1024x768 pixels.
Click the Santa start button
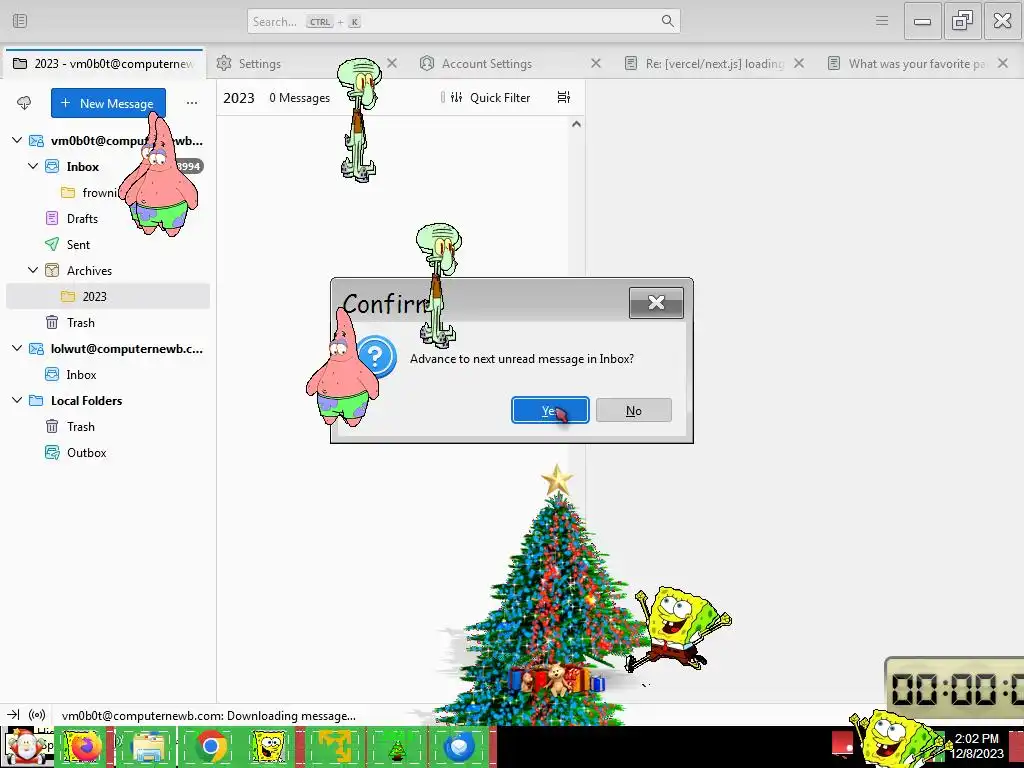pyautogui.click(x=26, y=746)
